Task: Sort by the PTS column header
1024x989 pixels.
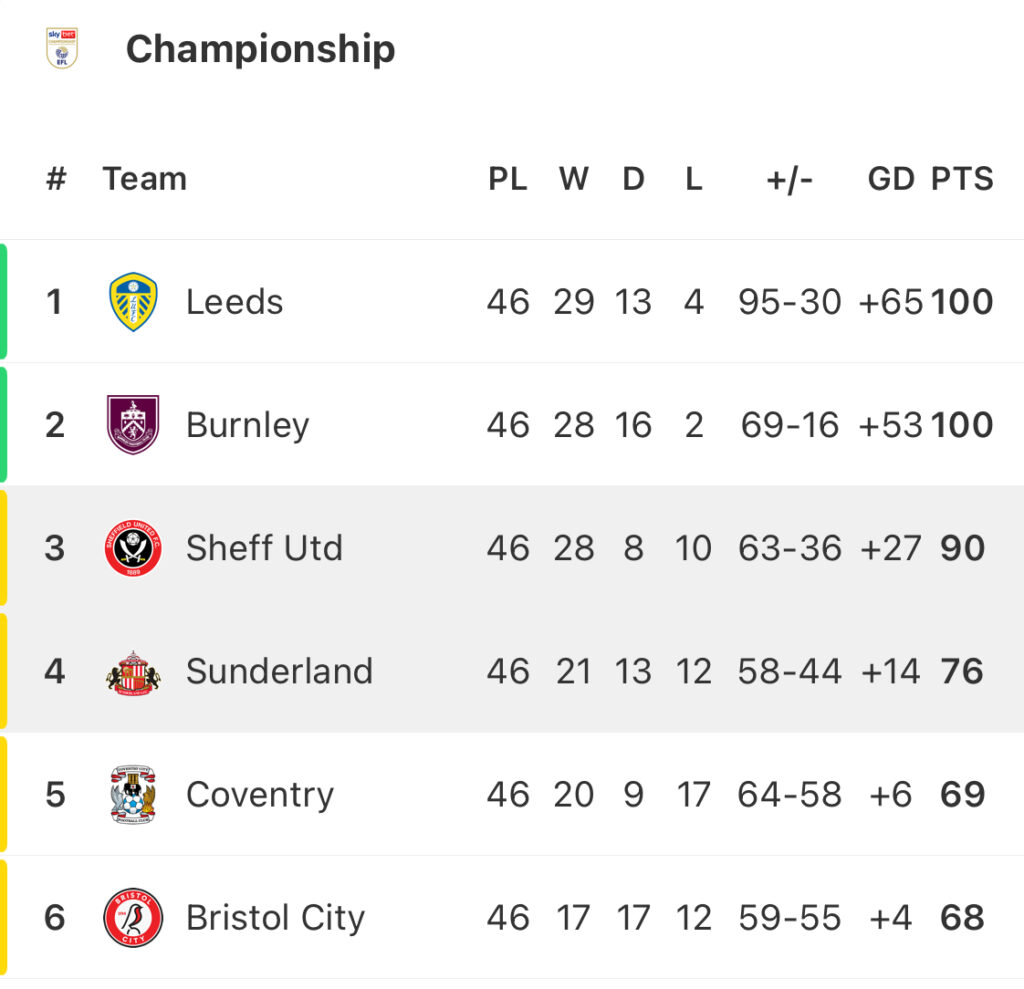Action: [x=962, y=179]
